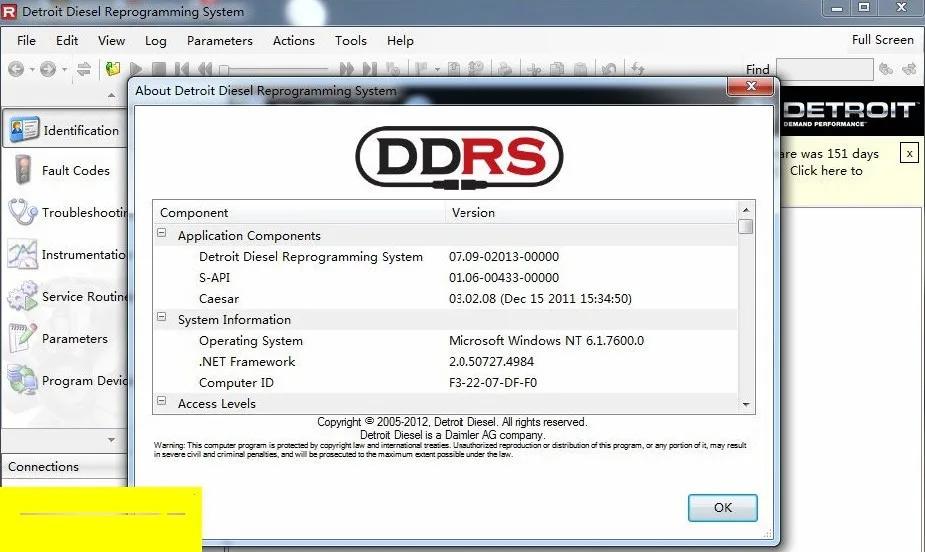This screenshot has width=925, height=552.
Task: Open the flag marker dropdown arrow
Action: pos(437,70)
